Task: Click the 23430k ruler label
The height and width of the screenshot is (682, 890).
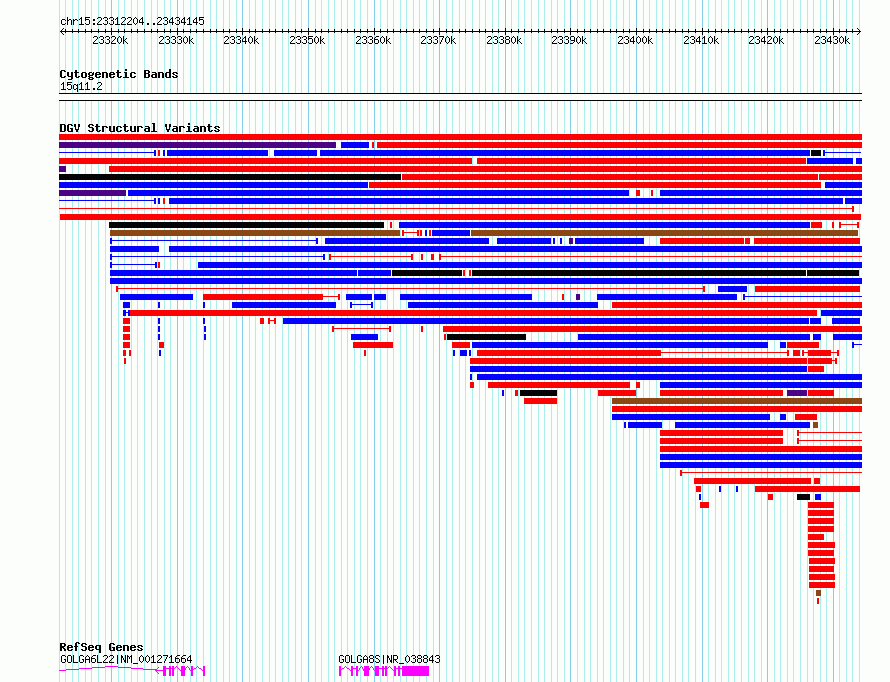Action: (x=832, y=41)
